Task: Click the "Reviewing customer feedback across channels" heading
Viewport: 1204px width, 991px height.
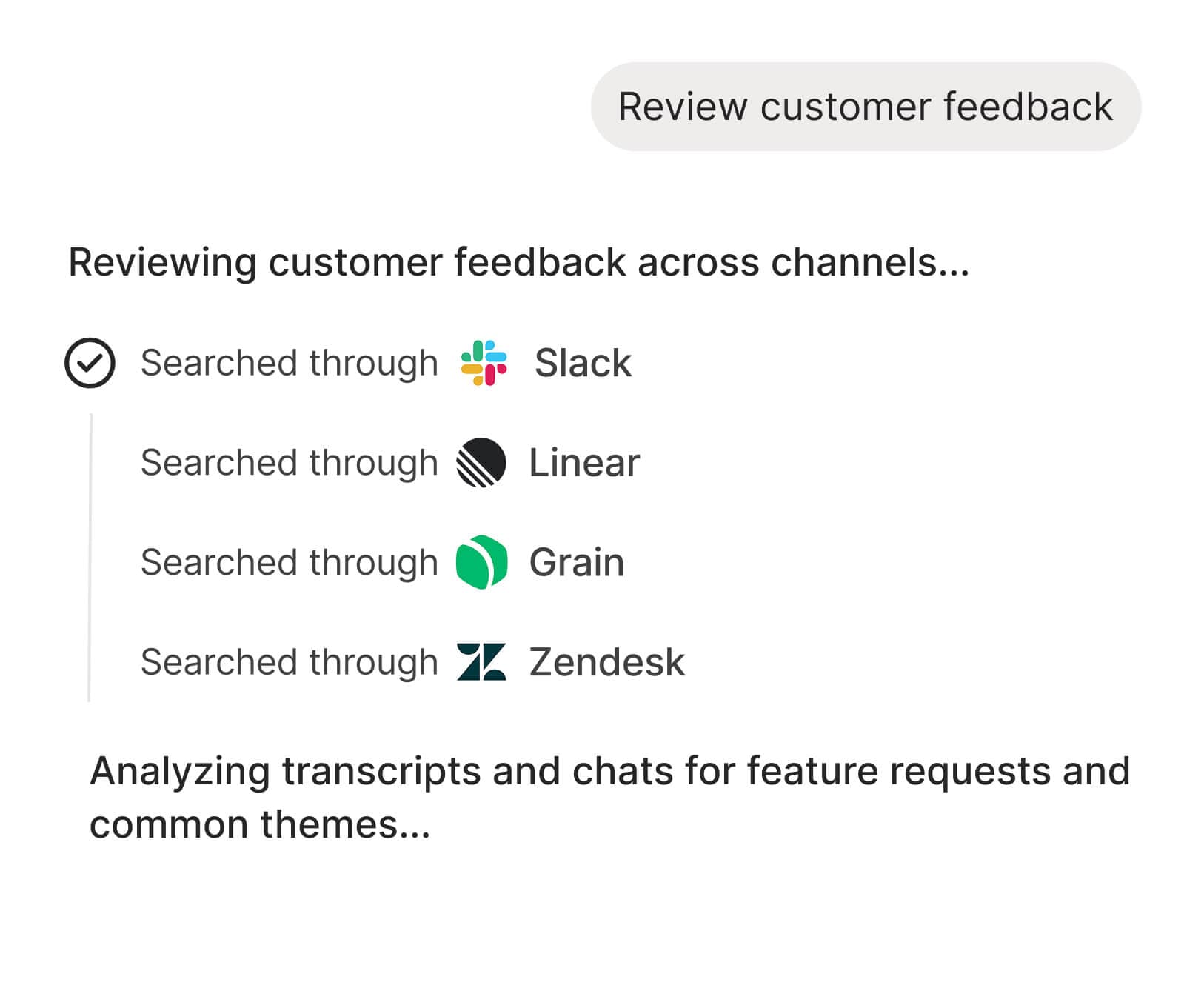Action: pos(518,262)
